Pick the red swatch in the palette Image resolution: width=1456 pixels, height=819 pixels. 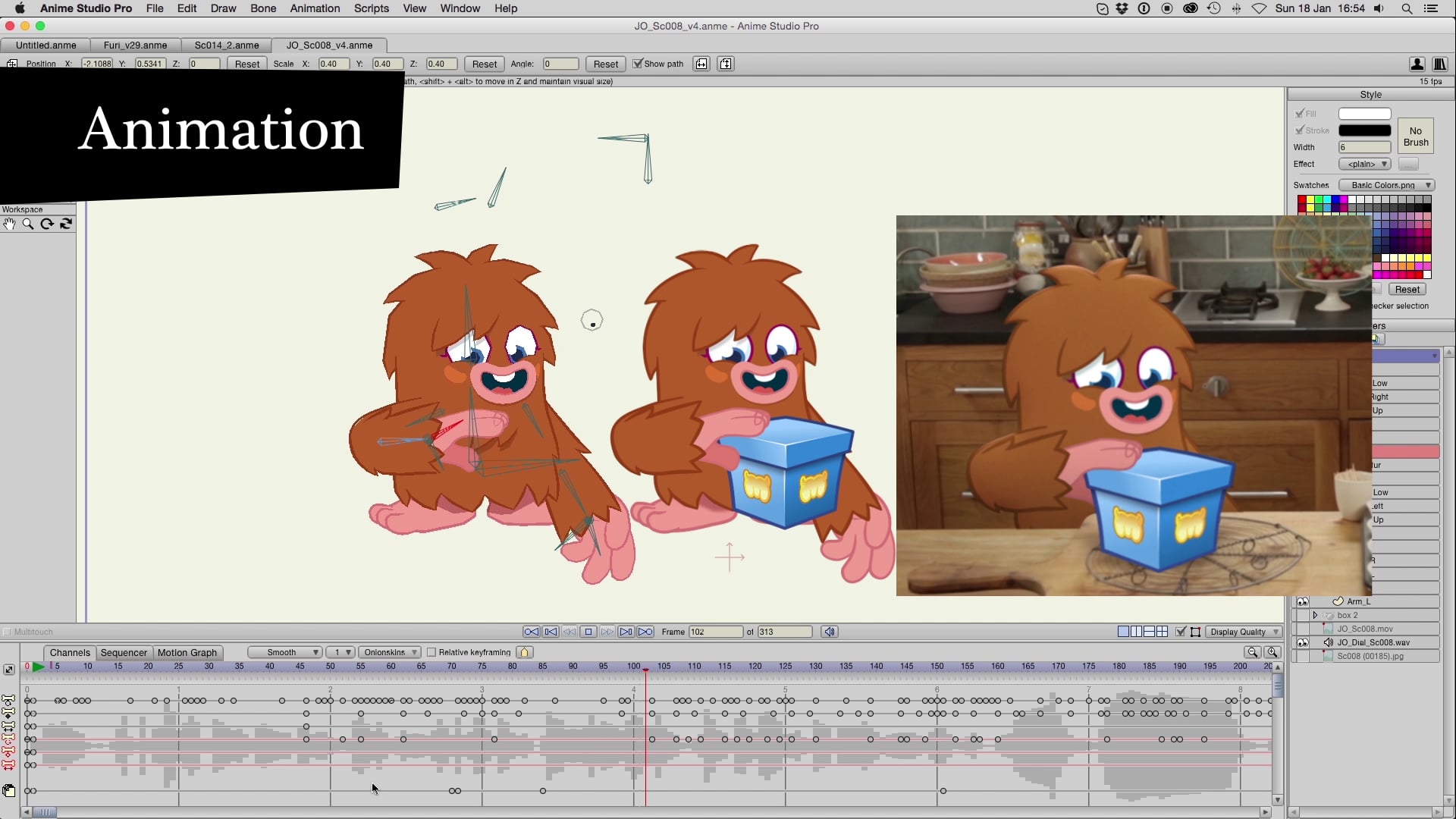pos(1301,199)
